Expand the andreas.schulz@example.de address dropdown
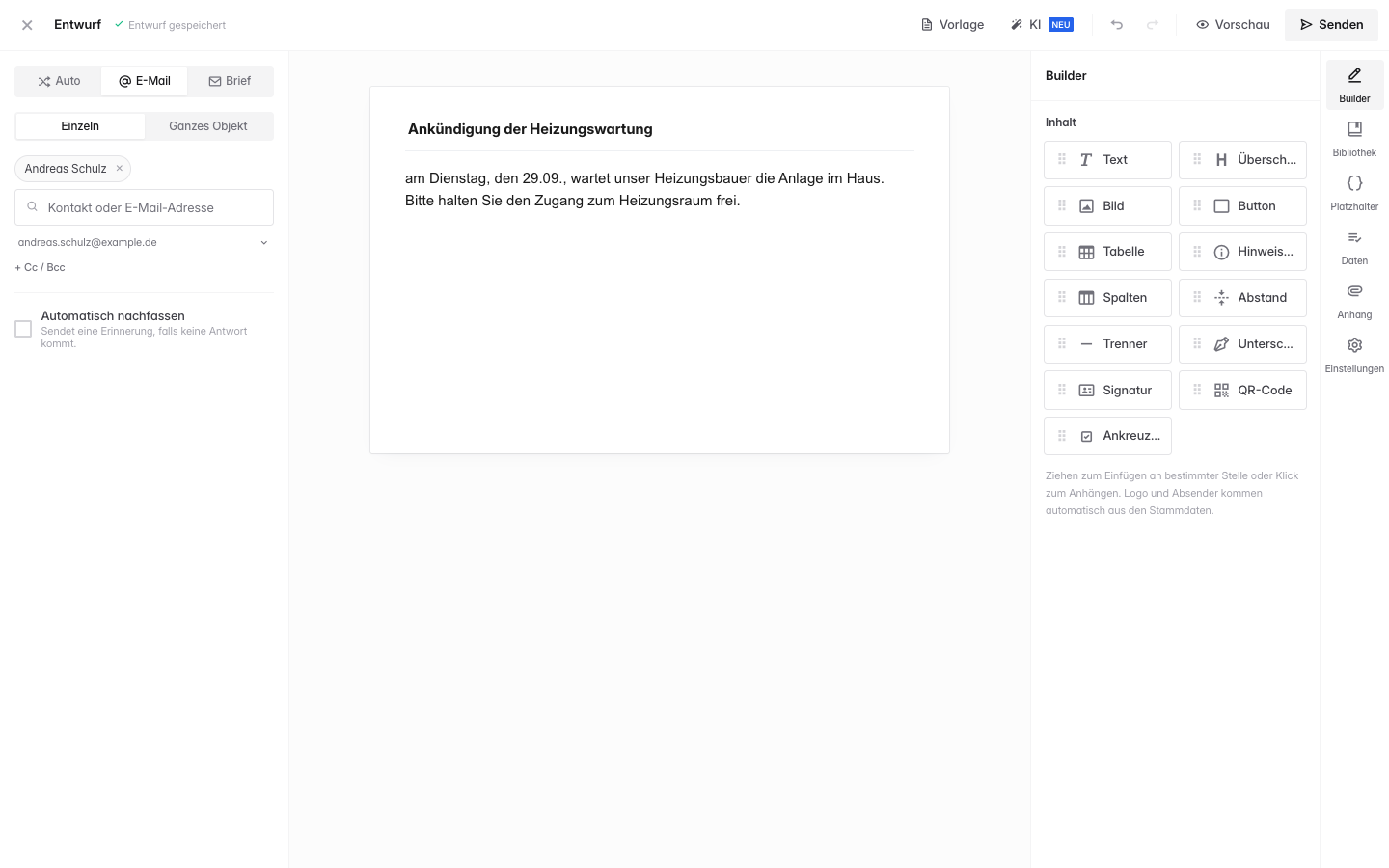This screenshot has width=1389, height=868. 263,243
